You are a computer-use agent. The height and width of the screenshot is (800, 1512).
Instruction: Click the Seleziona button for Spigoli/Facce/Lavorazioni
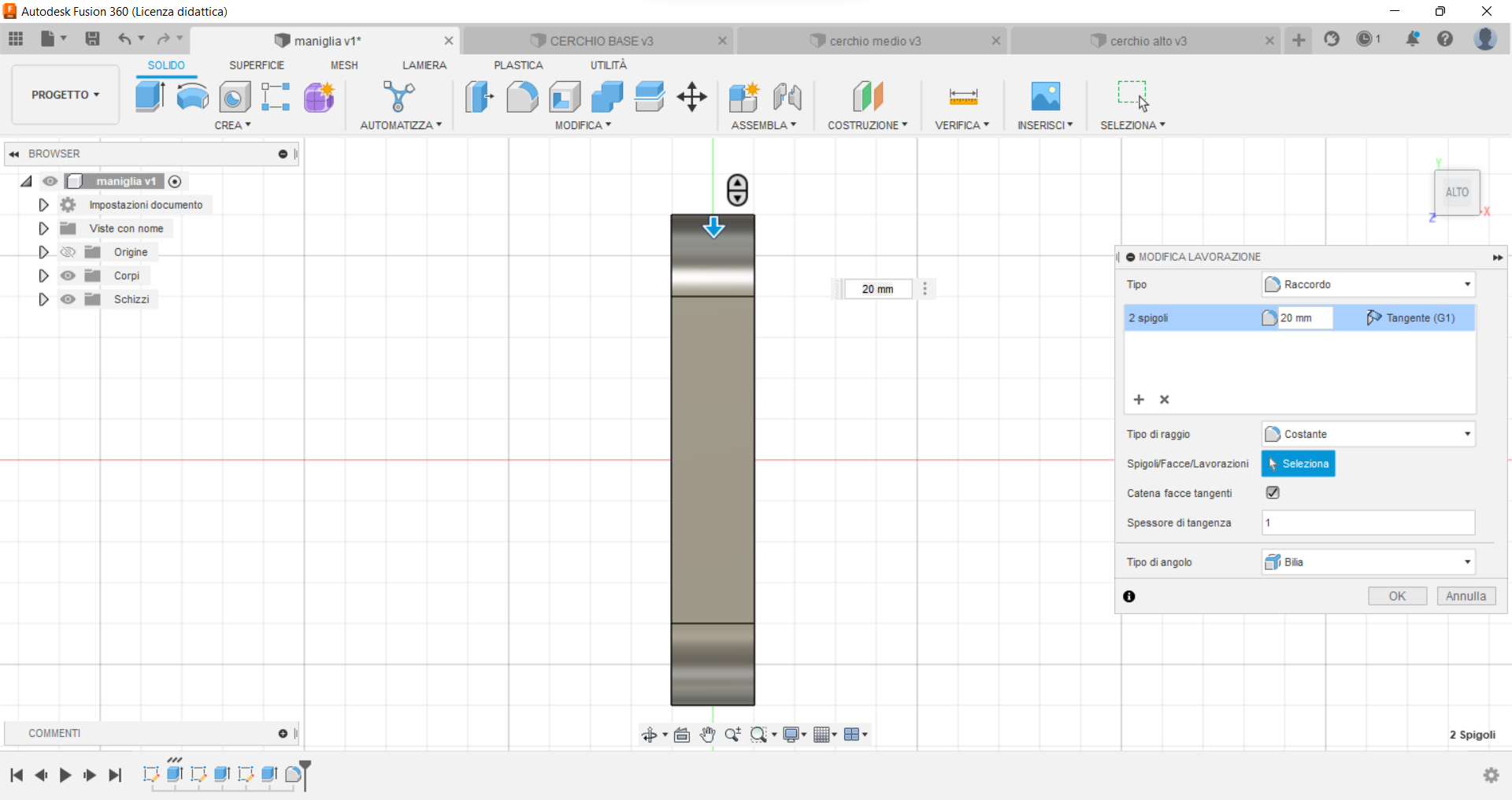(1298, 464)
